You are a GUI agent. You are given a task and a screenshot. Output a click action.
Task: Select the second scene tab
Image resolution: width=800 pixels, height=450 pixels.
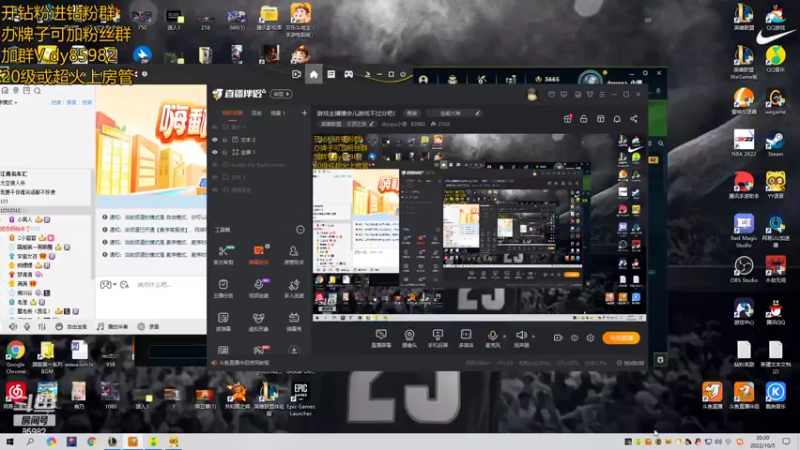257,113
